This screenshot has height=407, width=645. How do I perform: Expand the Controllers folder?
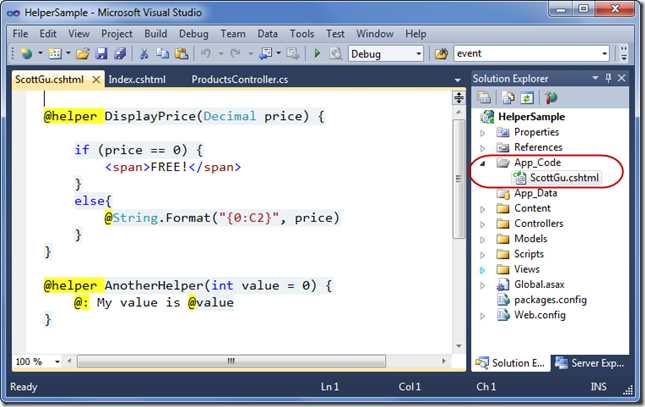[x=483, y=225]
